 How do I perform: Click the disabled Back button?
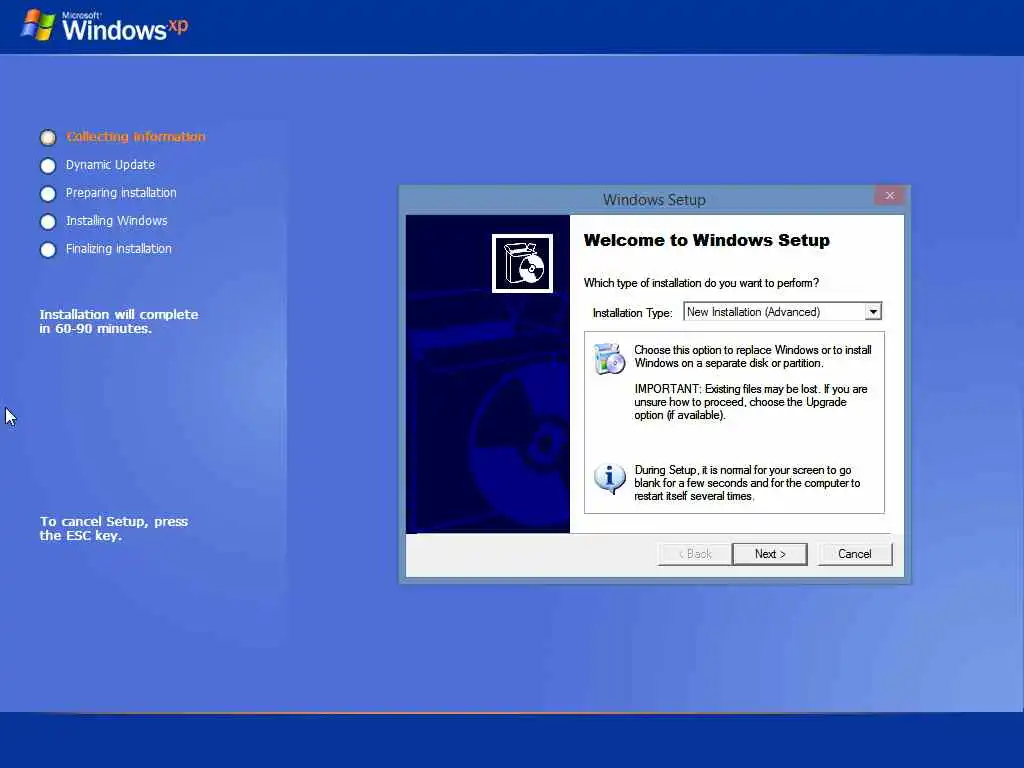(x=694, y=554)
